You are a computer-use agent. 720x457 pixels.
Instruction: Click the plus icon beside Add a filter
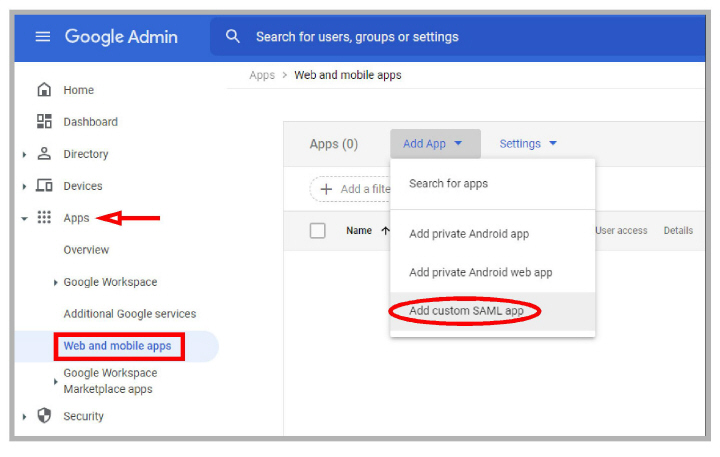[x=326, y=189]
